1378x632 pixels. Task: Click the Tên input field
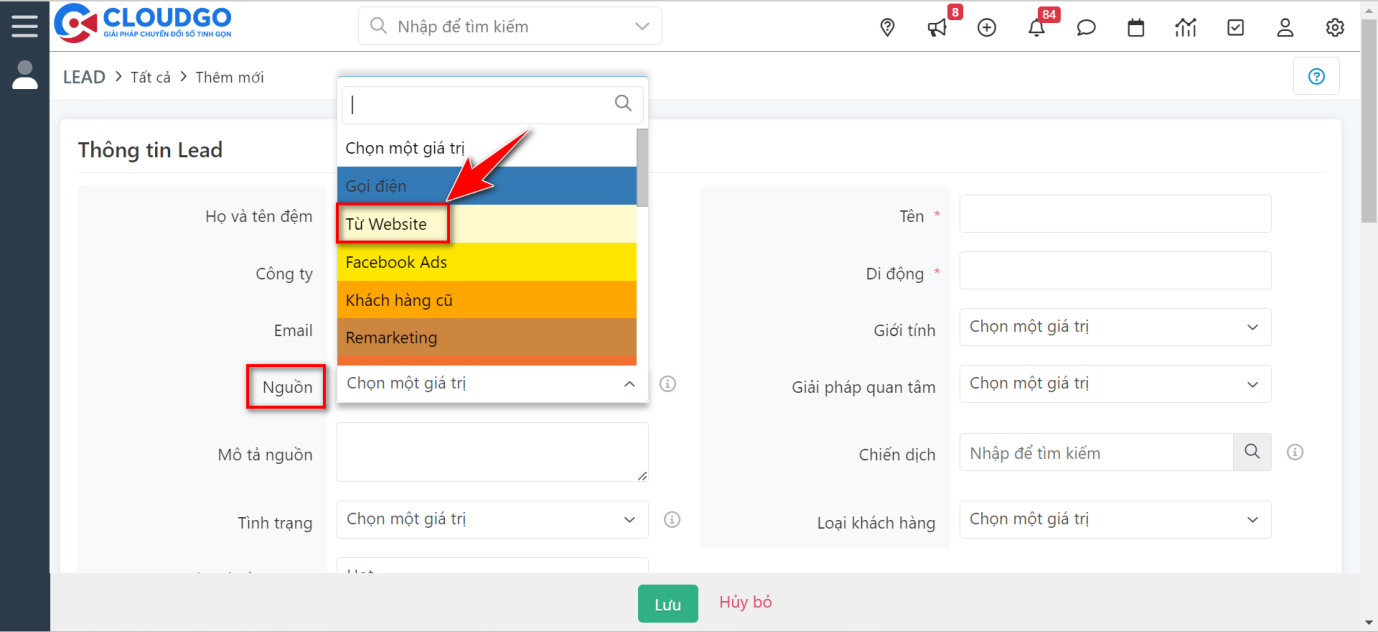point(1114,214)
